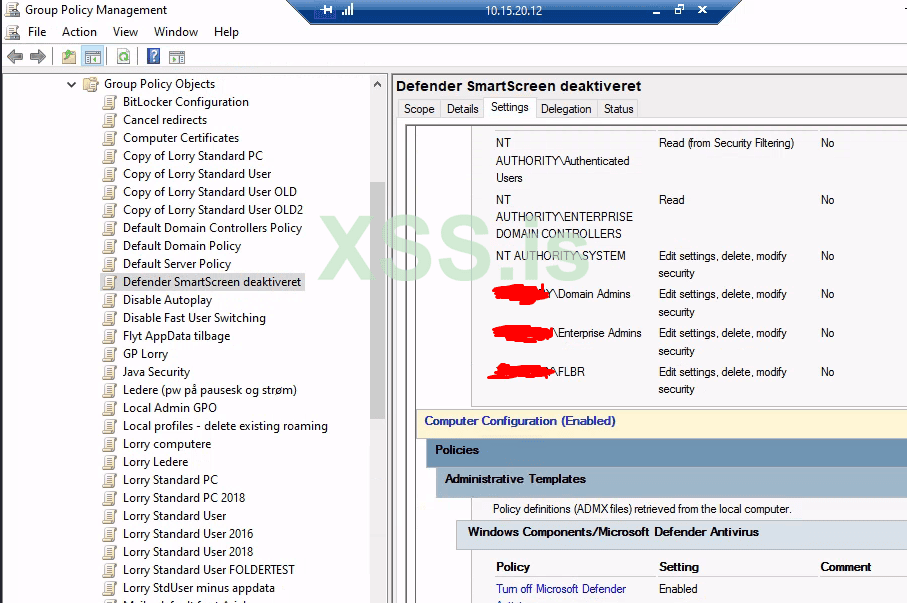Select Disable Fast User Switching GPO

click(x=194, y=318)
